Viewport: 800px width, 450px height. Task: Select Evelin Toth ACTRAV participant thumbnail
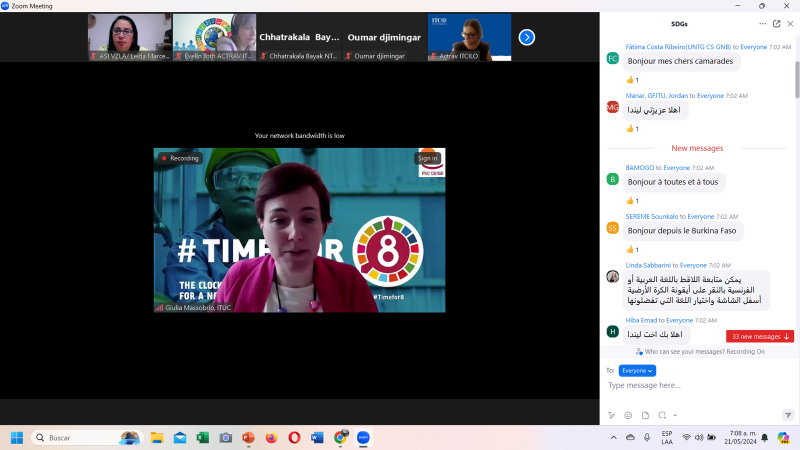tap(214, 37)
